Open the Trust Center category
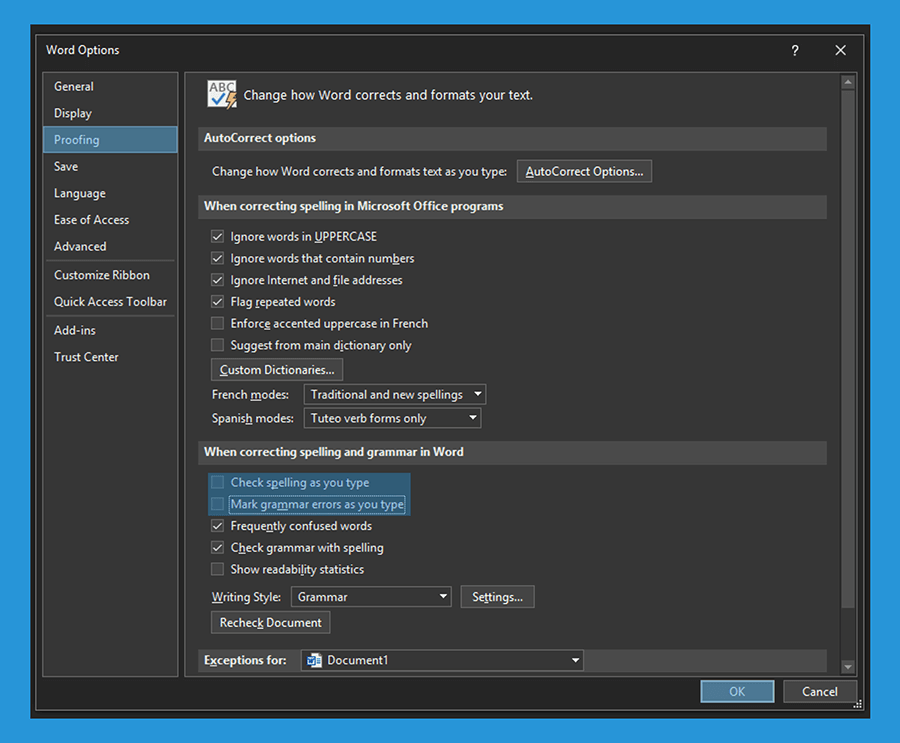This screenshot has height=743, width=900. (110, 357)
